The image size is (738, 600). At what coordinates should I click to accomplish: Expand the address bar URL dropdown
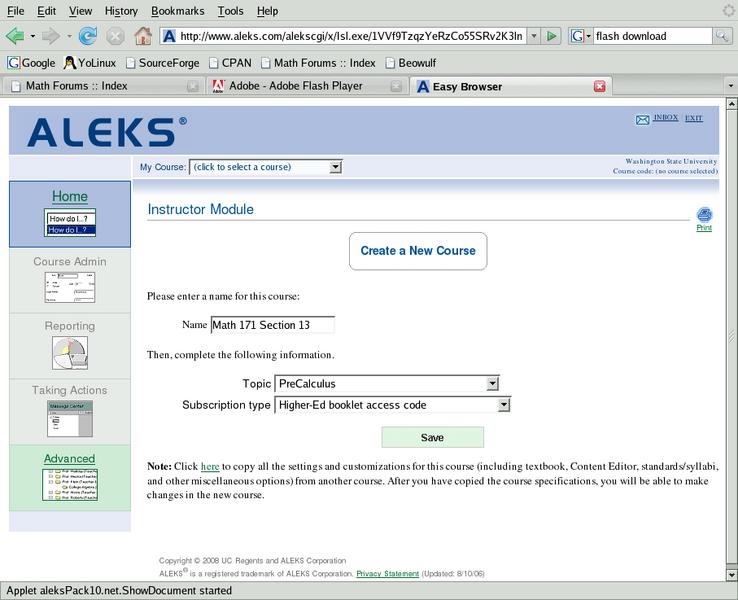pyautogui.click(x=533, y=36)
